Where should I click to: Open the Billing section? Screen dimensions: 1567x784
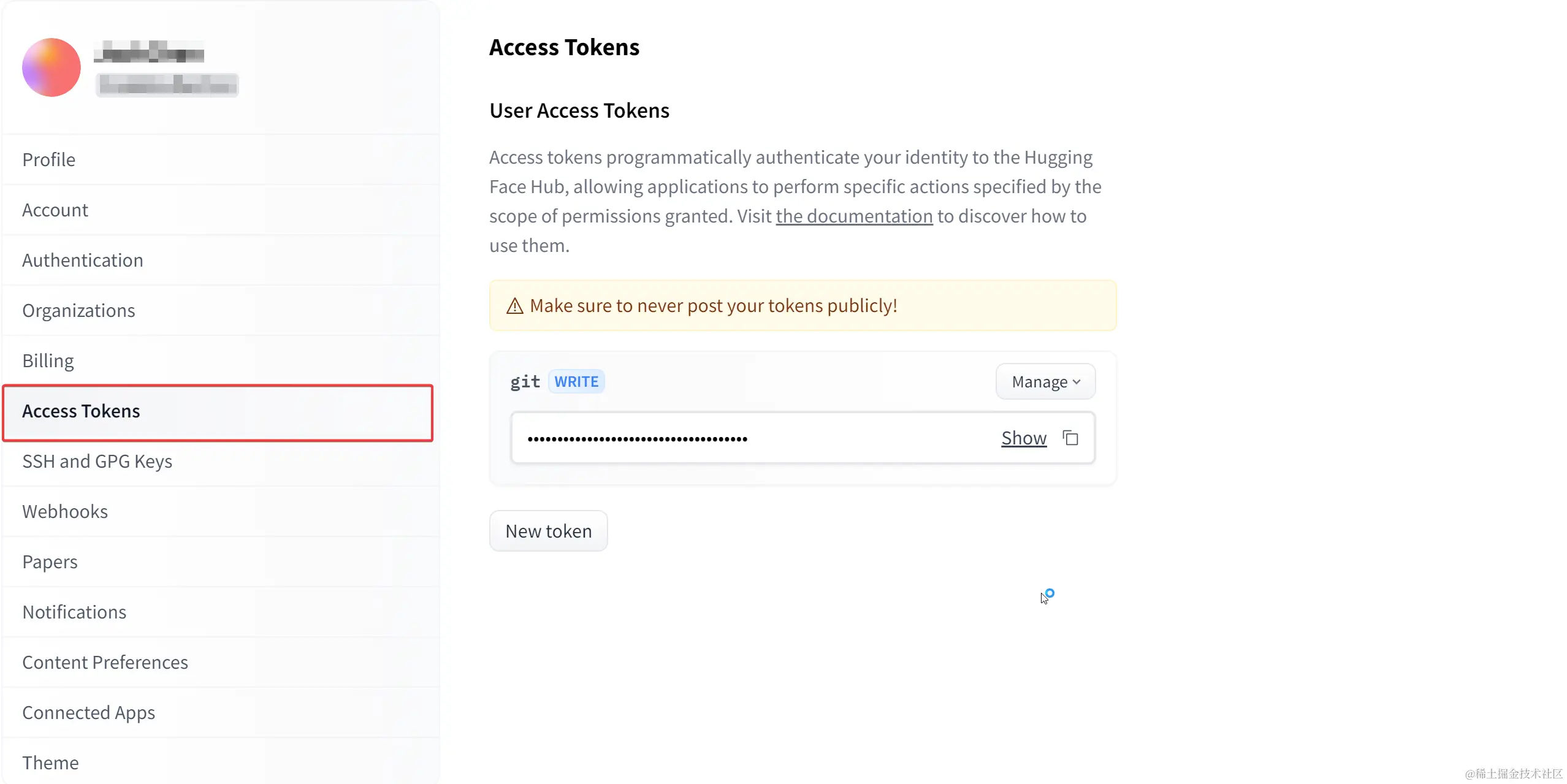48,360
